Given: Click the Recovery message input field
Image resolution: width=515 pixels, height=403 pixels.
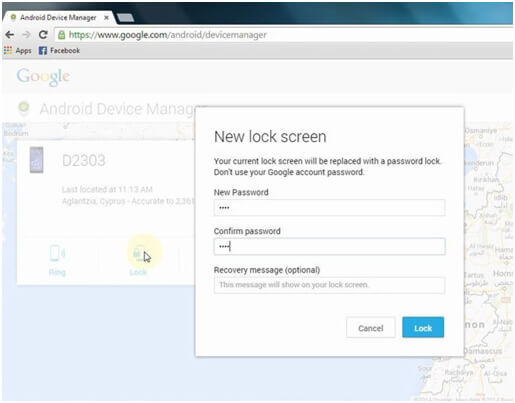Looking at the screenshot, I should (329, 285).
